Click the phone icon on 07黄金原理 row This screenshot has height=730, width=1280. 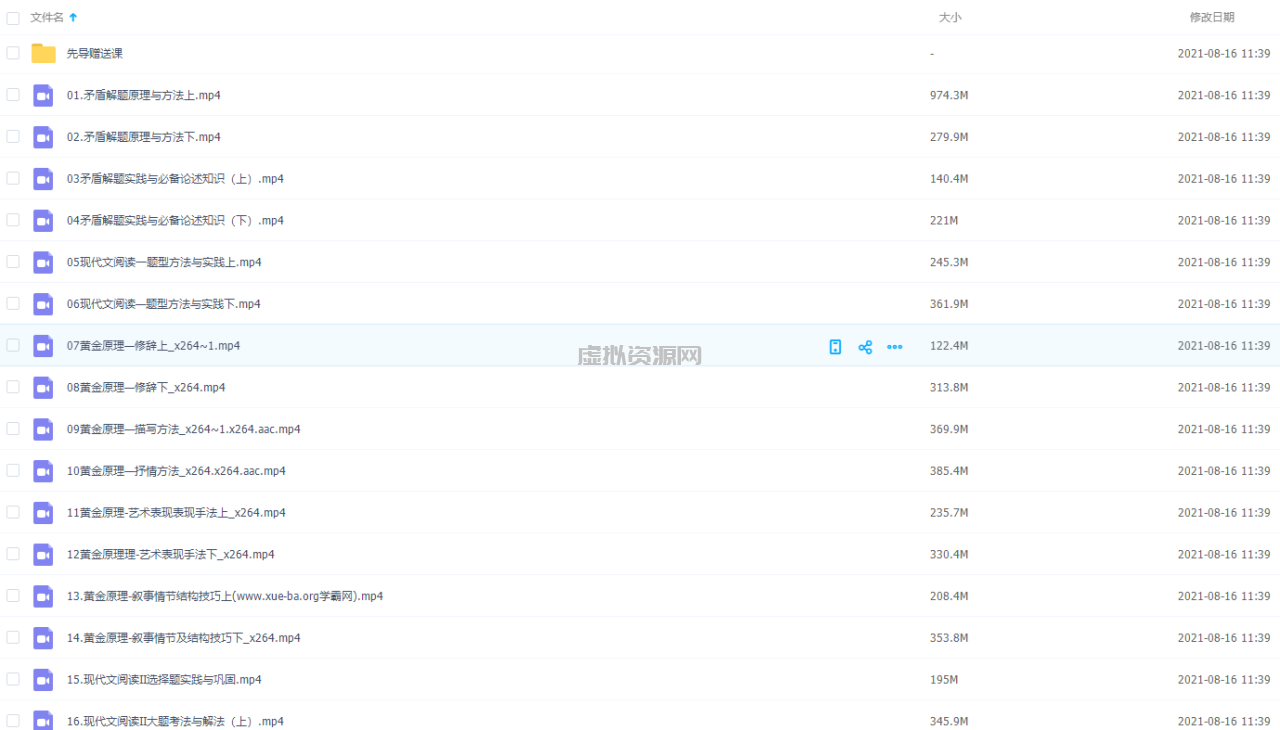pos(835,347)
